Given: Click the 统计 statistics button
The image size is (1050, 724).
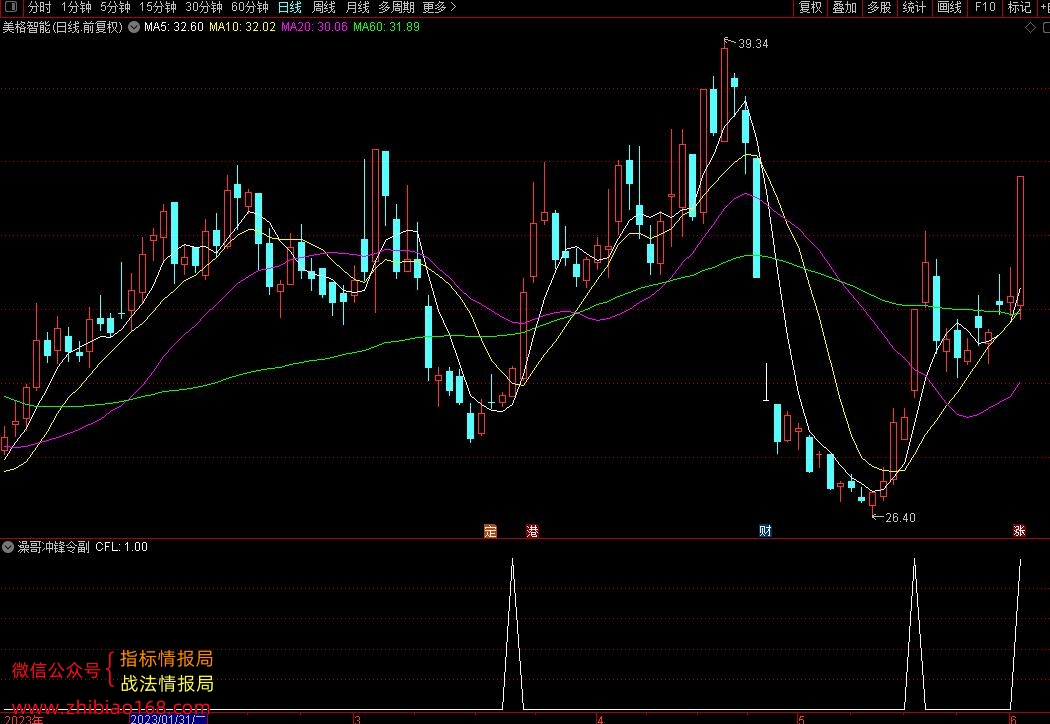Looking at the screenshot, I should pyautogui.click(x=914, y=7).
